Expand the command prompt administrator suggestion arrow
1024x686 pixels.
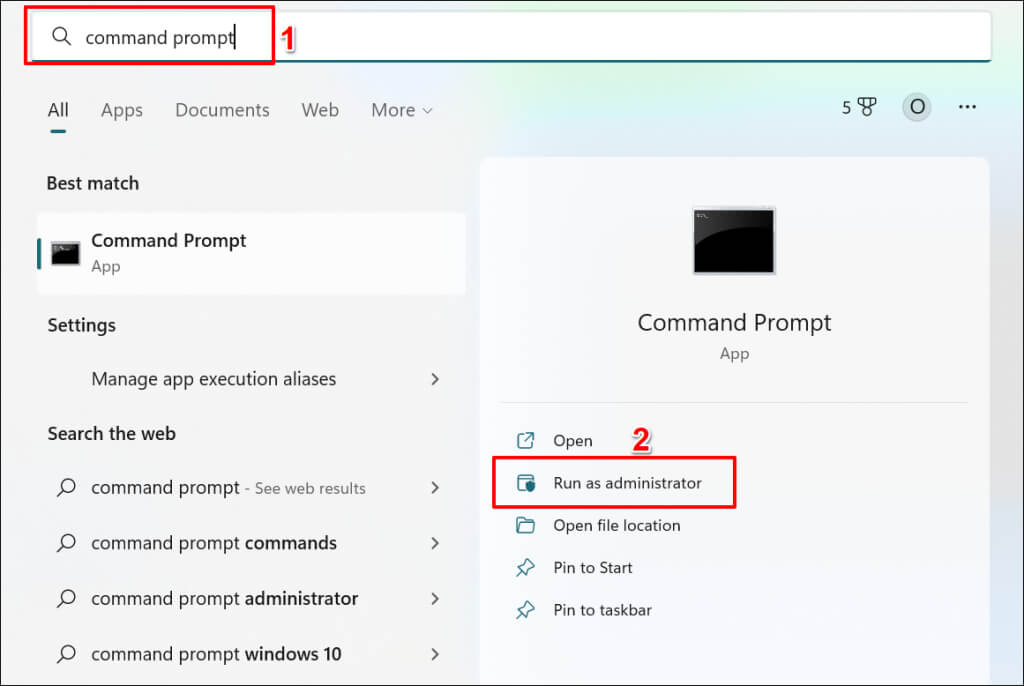click(x=435, y=599)
